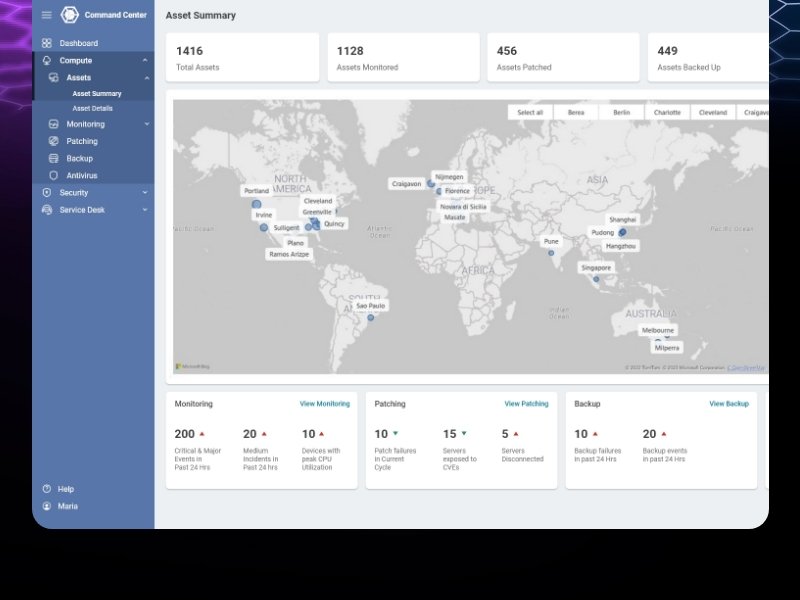Click the Maria user profile icon
The height and width of the screenshot is (600, 800).
tap(46, 506)
